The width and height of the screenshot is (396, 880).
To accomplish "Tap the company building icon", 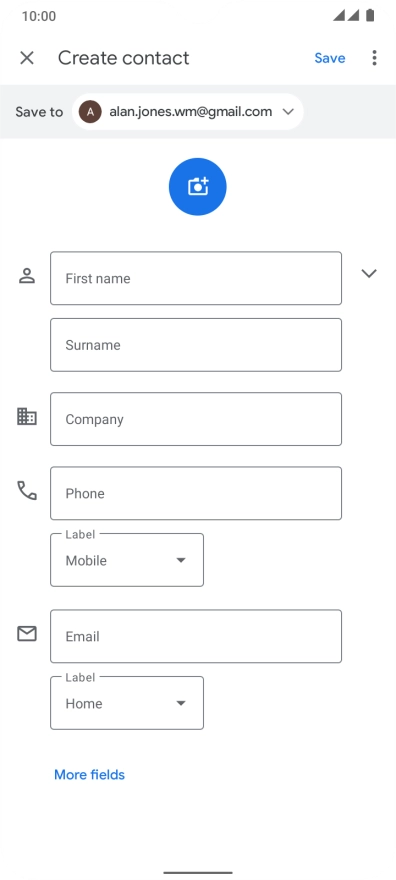I will click(x=27, y=416).
